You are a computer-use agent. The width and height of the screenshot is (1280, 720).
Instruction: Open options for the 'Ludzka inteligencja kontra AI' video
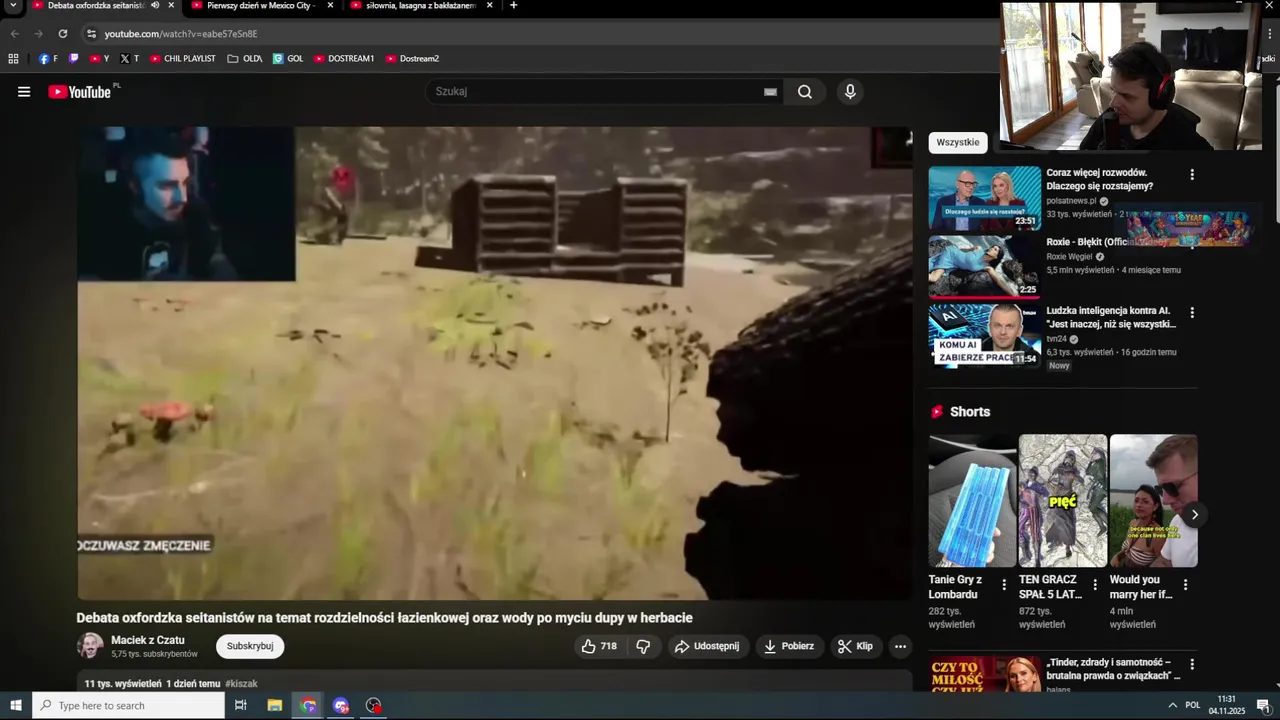coord(1192,312)
